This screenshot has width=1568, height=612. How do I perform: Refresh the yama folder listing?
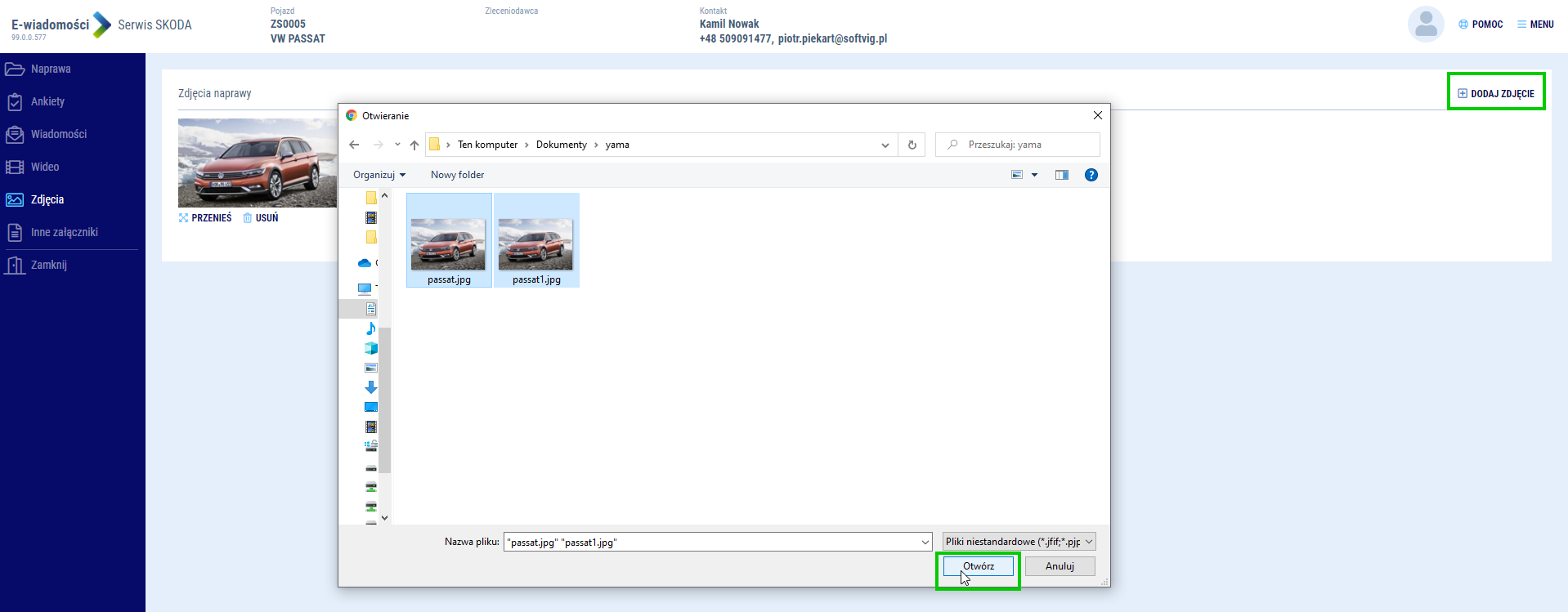click(912, 145)
